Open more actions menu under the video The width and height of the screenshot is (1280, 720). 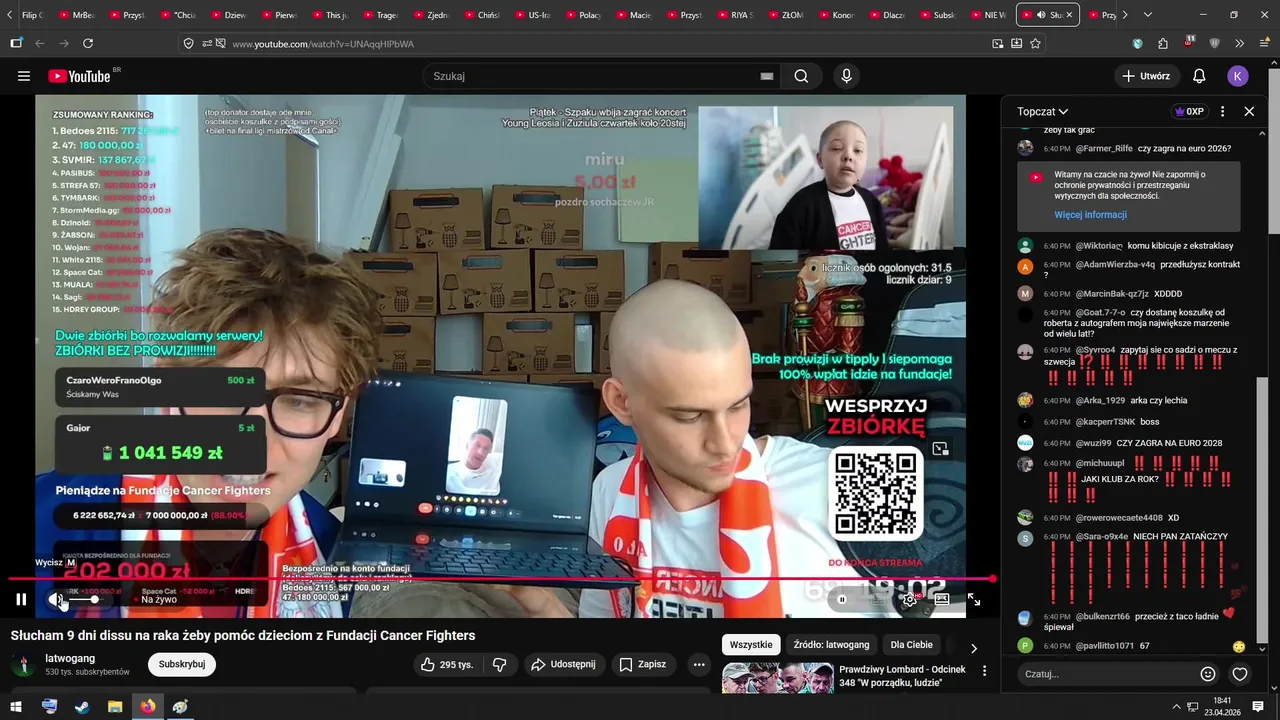pos(699,664)
